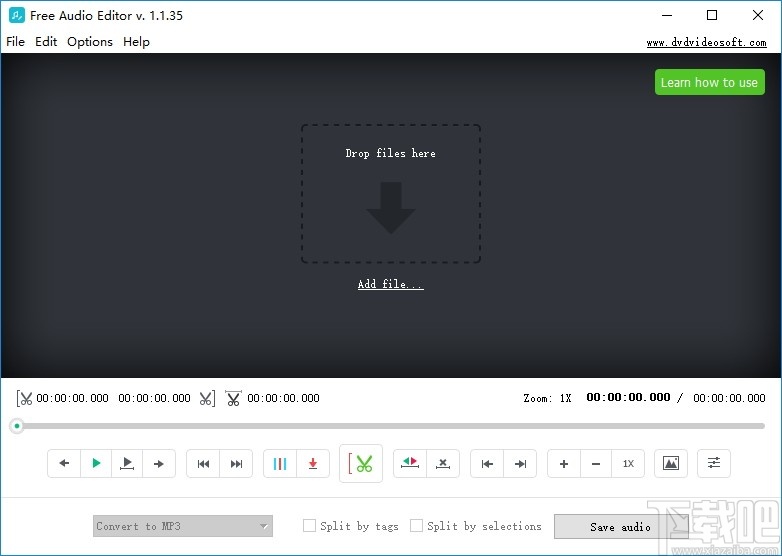Viewport: 782px width, 556px height.
Task: Click the split point scissors icon
Action: coord(233,398)
